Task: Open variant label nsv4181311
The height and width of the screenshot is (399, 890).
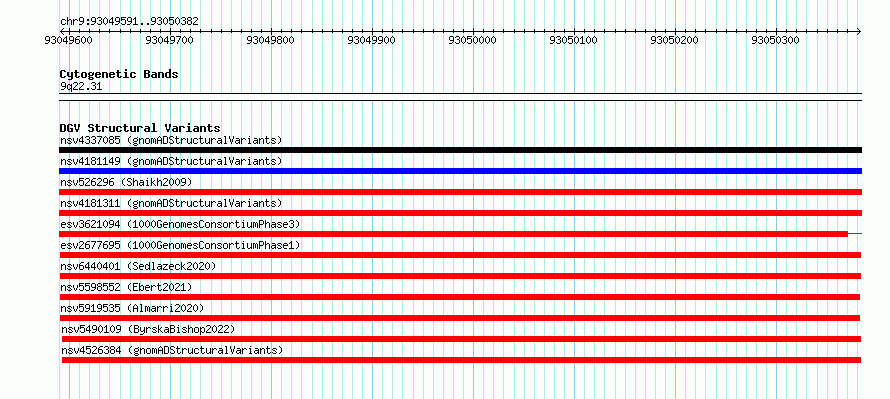Action: tap(171, 203)
